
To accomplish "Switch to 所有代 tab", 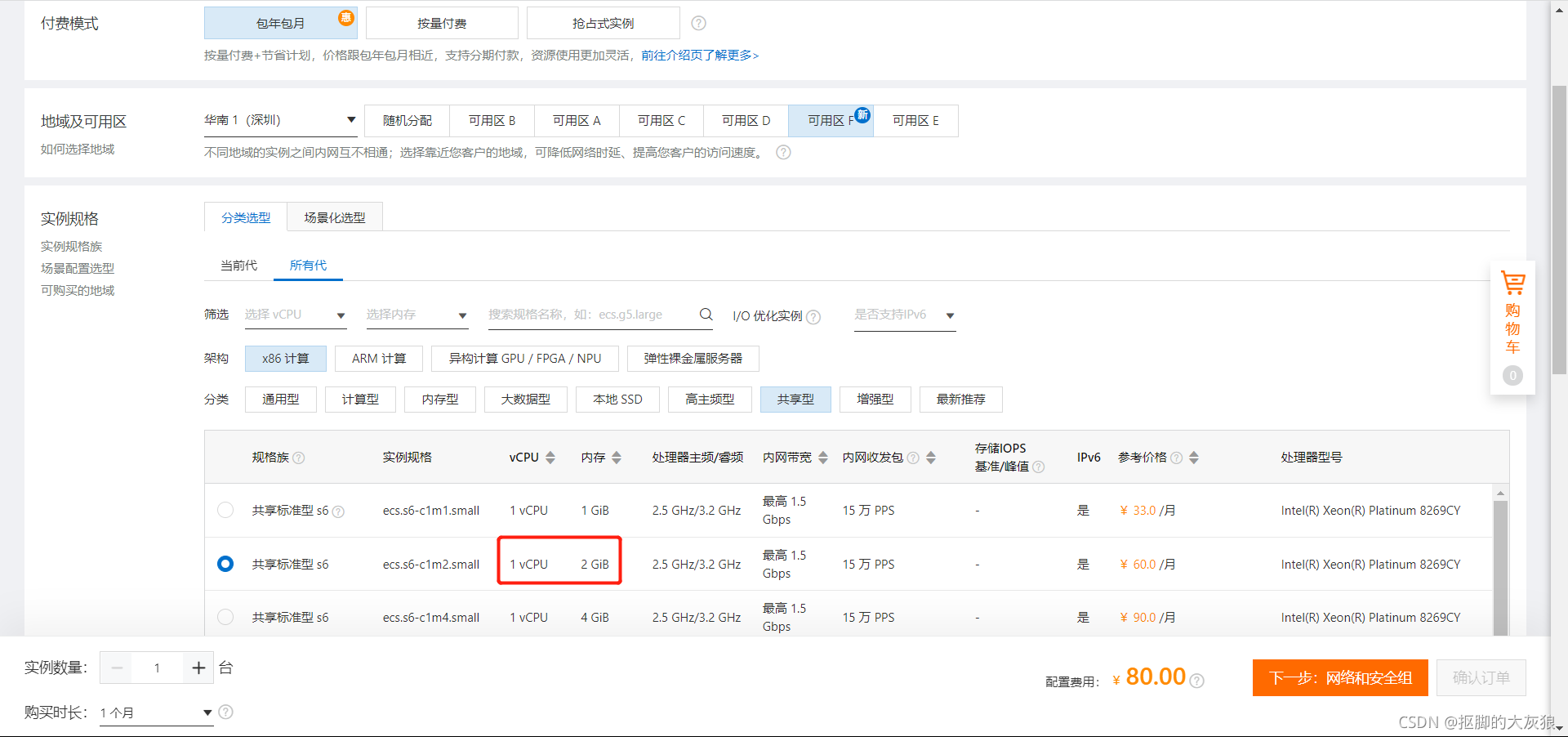I will point(308,266).
